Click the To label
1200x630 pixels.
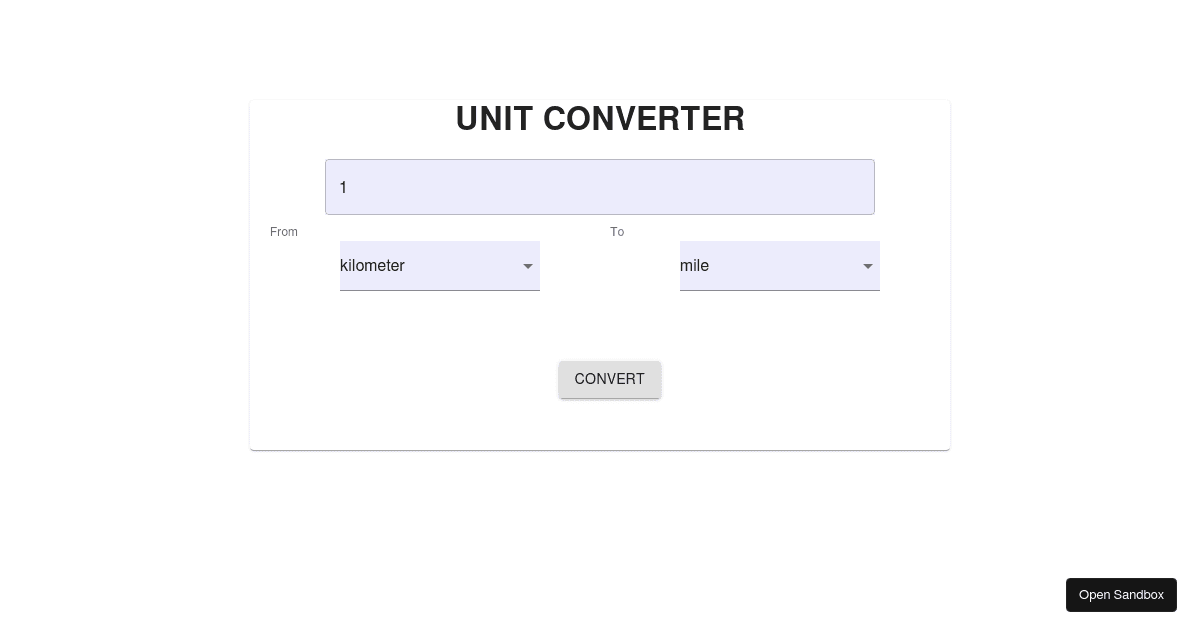(617, 232)
